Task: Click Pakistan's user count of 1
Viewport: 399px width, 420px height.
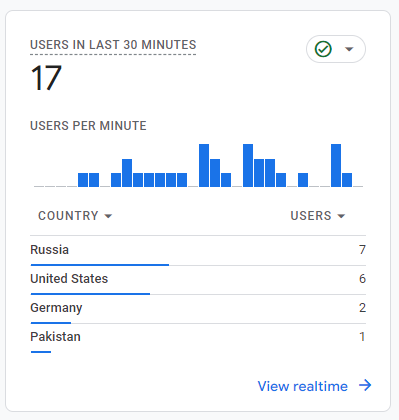Action: pyautogui.click(x=362, y=337)
